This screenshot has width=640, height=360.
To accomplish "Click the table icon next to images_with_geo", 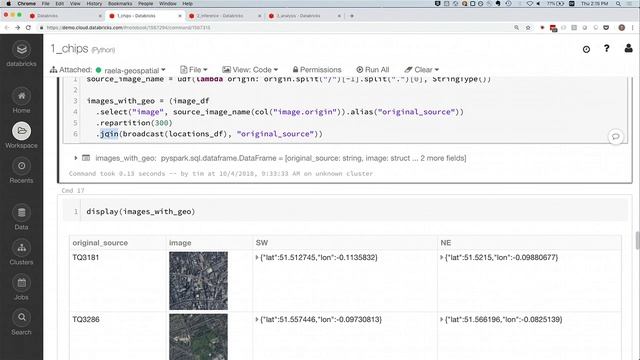I will tap(86, 158).
